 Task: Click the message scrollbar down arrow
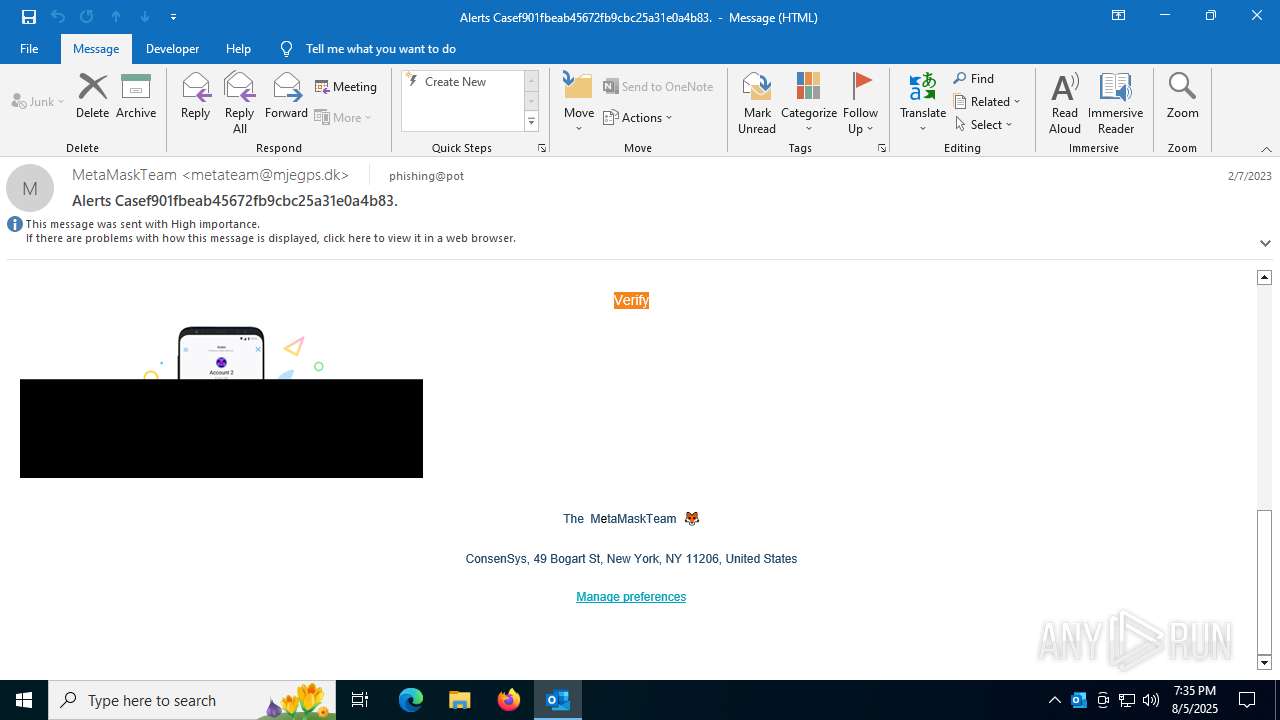1264,662
